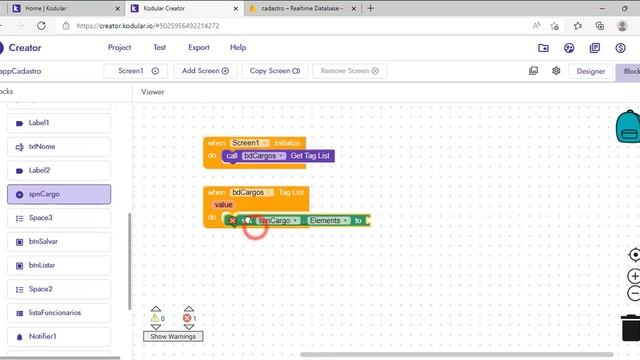The image size is (640, 360).
Task: Open the Export menu
Action: click(199, 47)
